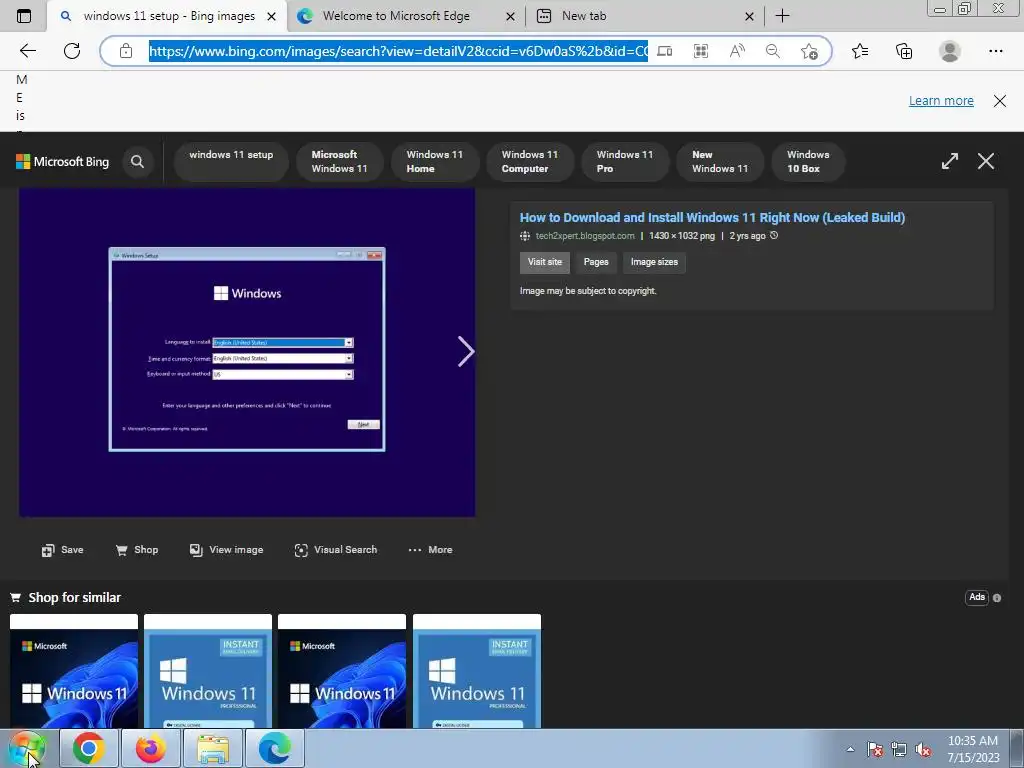
Task: Click the Visit site button
Action: point(545,262)
